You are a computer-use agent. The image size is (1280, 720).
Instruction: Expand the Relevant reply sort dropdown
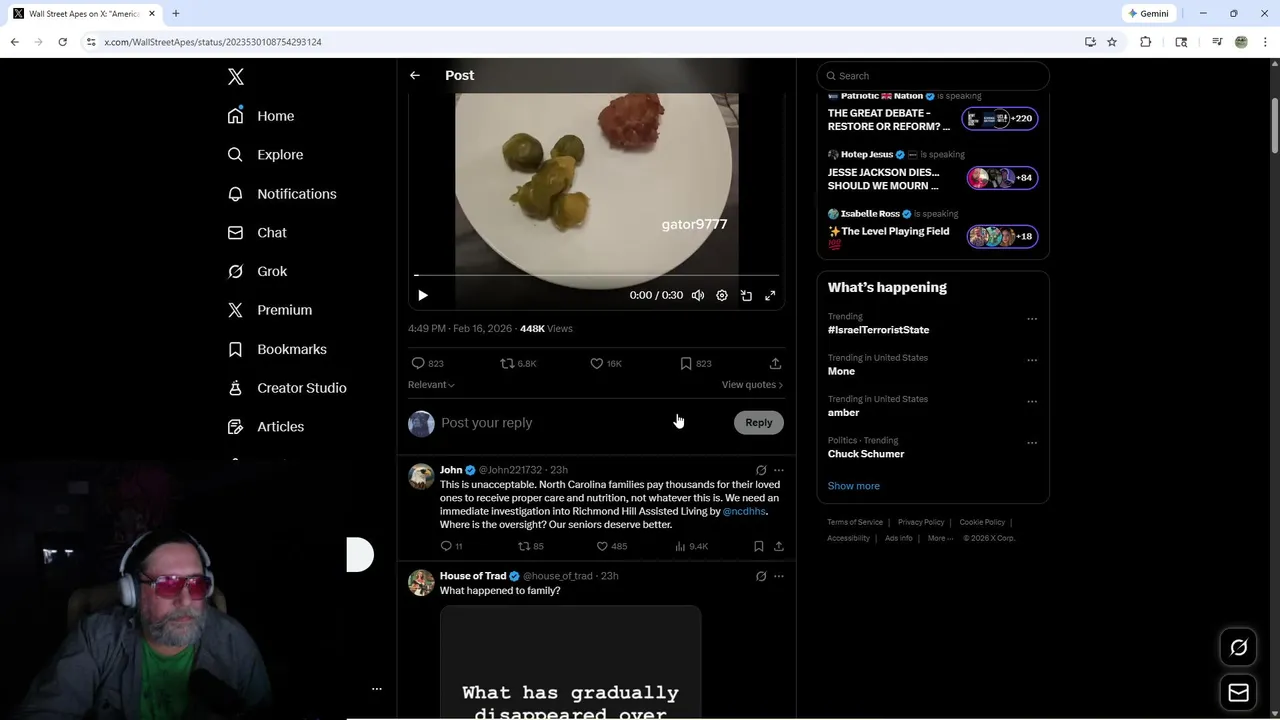coord(431,385)
